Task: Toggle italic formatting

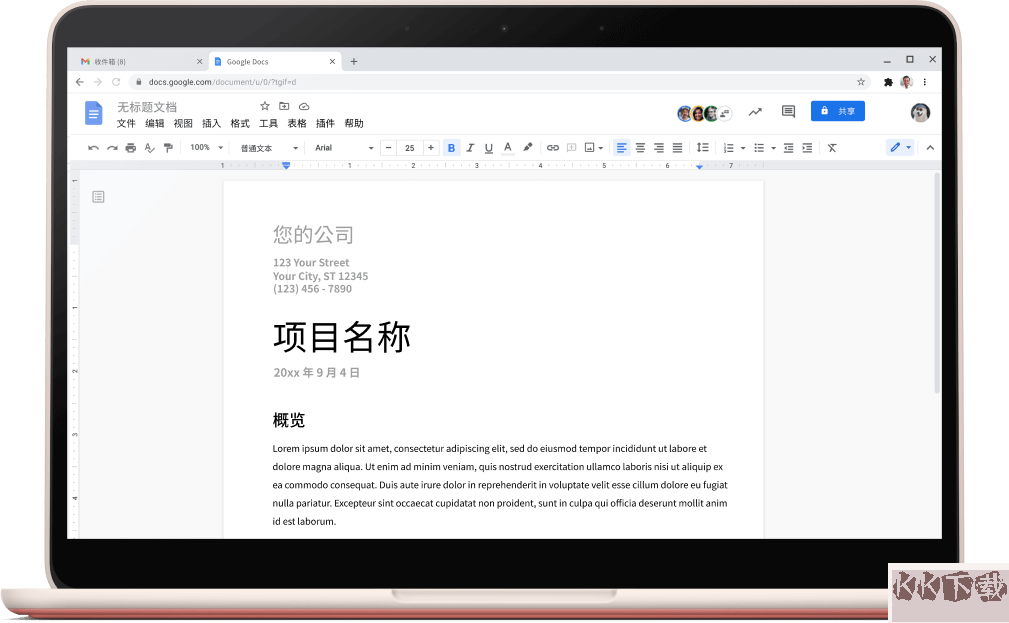Action: pos(470,148)
